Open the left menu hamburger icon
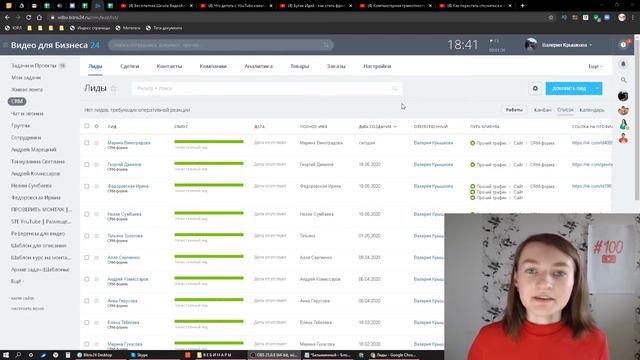 point(5,45)
